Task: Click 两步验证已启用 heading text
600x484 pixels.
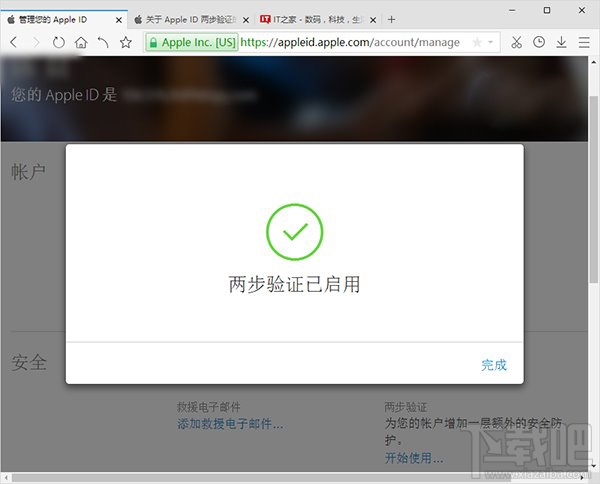Action: point(294,284)
